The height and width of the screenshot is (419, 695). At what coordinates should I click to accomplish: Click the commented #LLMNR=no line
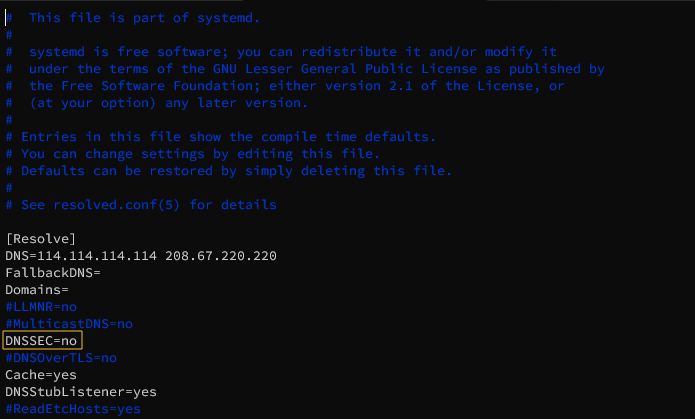tap(41, 307)
